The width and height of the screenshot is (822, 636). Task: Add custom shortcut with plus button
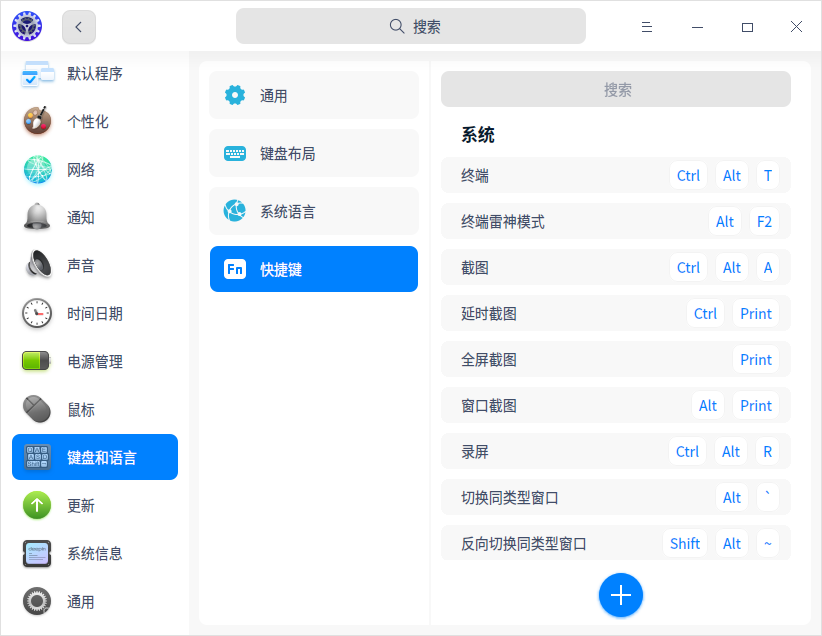621,595
